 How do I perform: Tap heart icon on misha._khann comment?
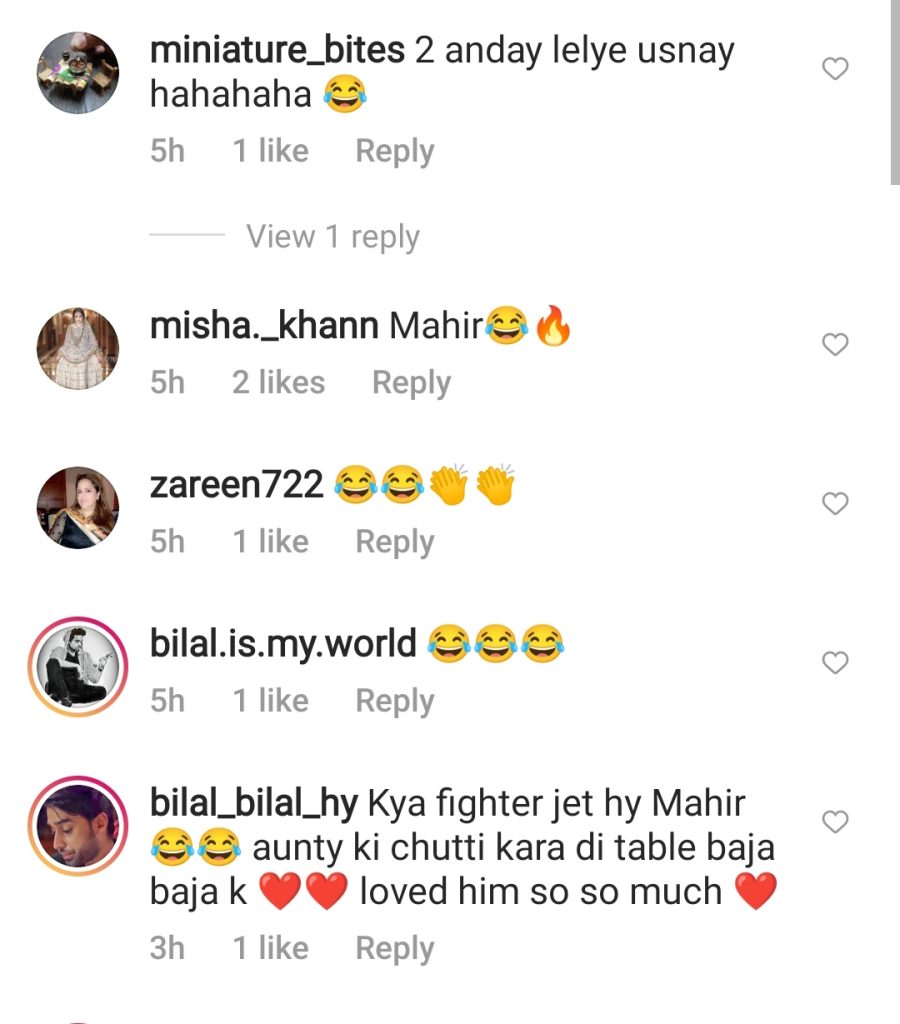835,344
